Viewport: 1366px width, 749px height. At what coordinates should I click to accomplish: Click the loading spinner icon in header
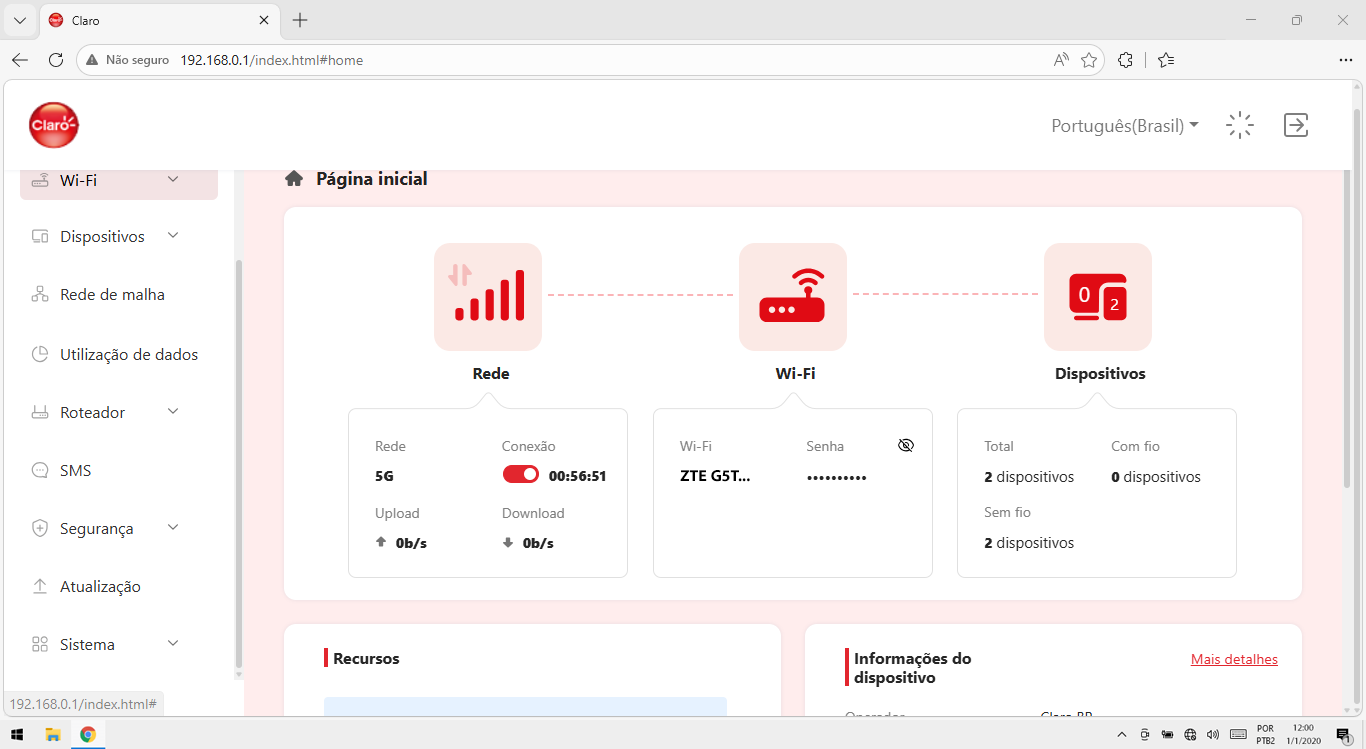(x=1240, y=125)
